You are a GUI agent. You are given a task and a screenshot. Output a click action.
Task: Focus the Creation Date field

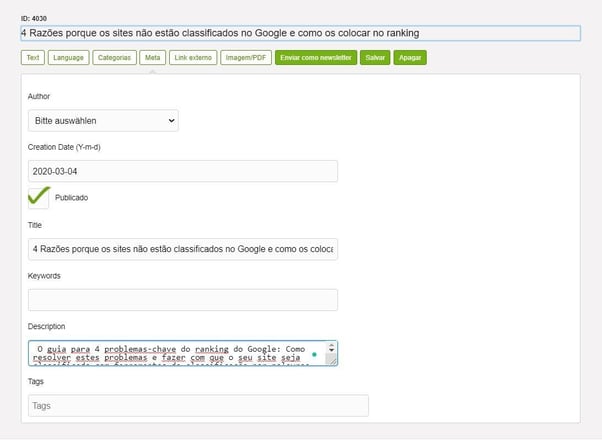point(183,171)
